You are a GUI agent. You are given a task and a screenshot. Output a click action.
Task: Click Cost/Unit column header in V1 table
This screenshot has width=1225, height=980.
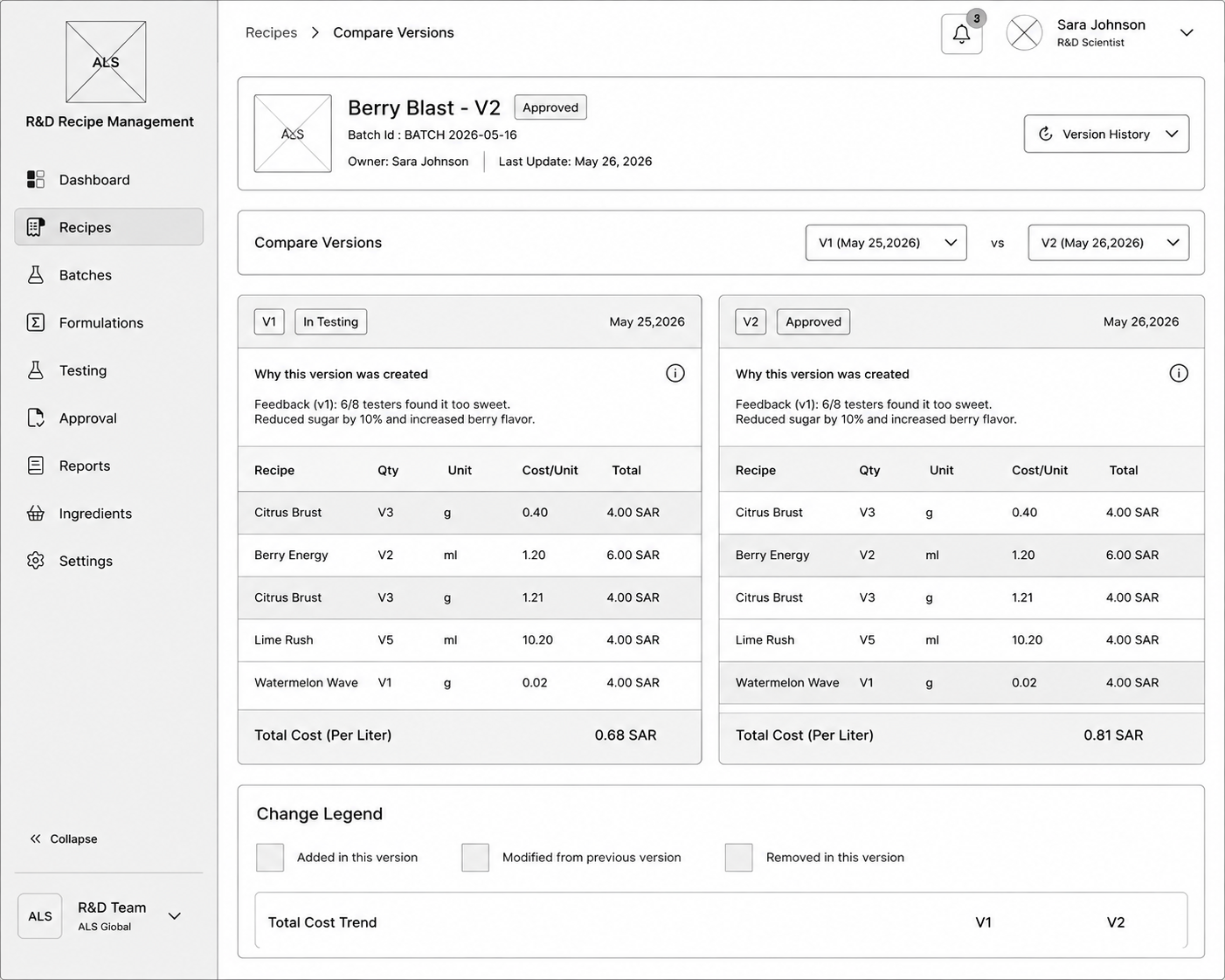pos(550,470)
